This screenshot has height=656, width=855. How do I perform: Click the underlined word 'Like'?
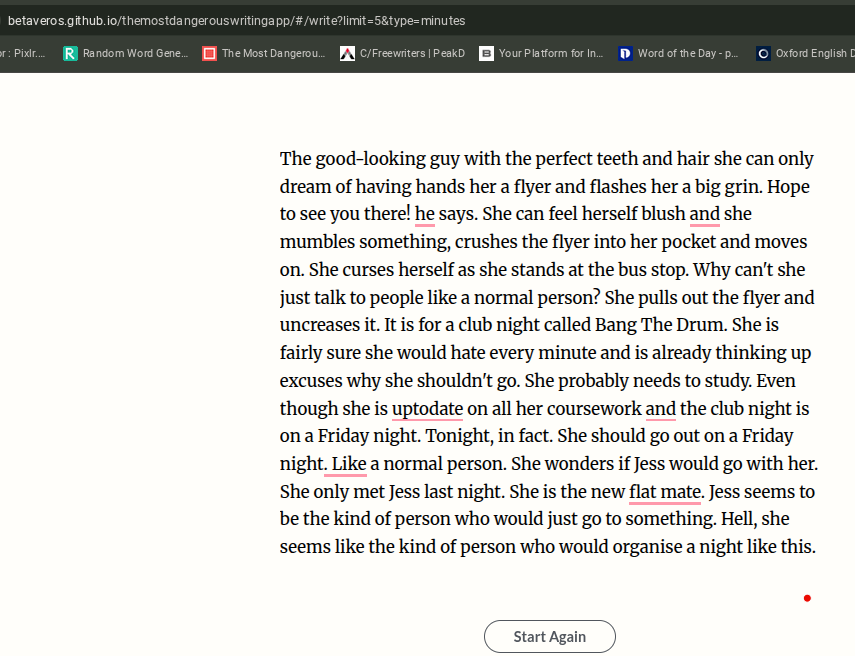(x=349, y=464)
